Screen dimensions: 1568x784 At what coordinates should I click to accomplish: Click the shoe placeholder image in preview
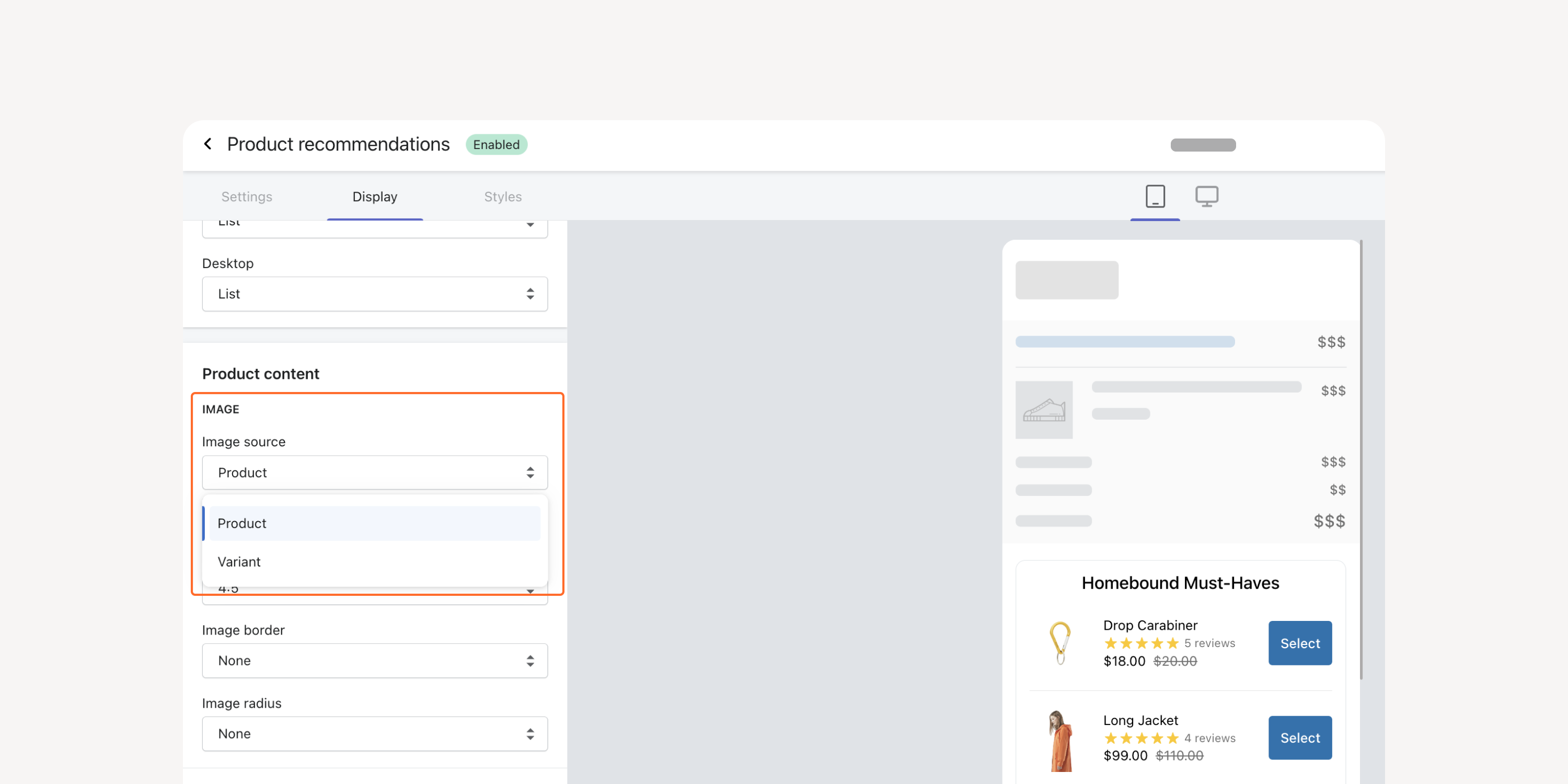click(x=1043, y=410)
